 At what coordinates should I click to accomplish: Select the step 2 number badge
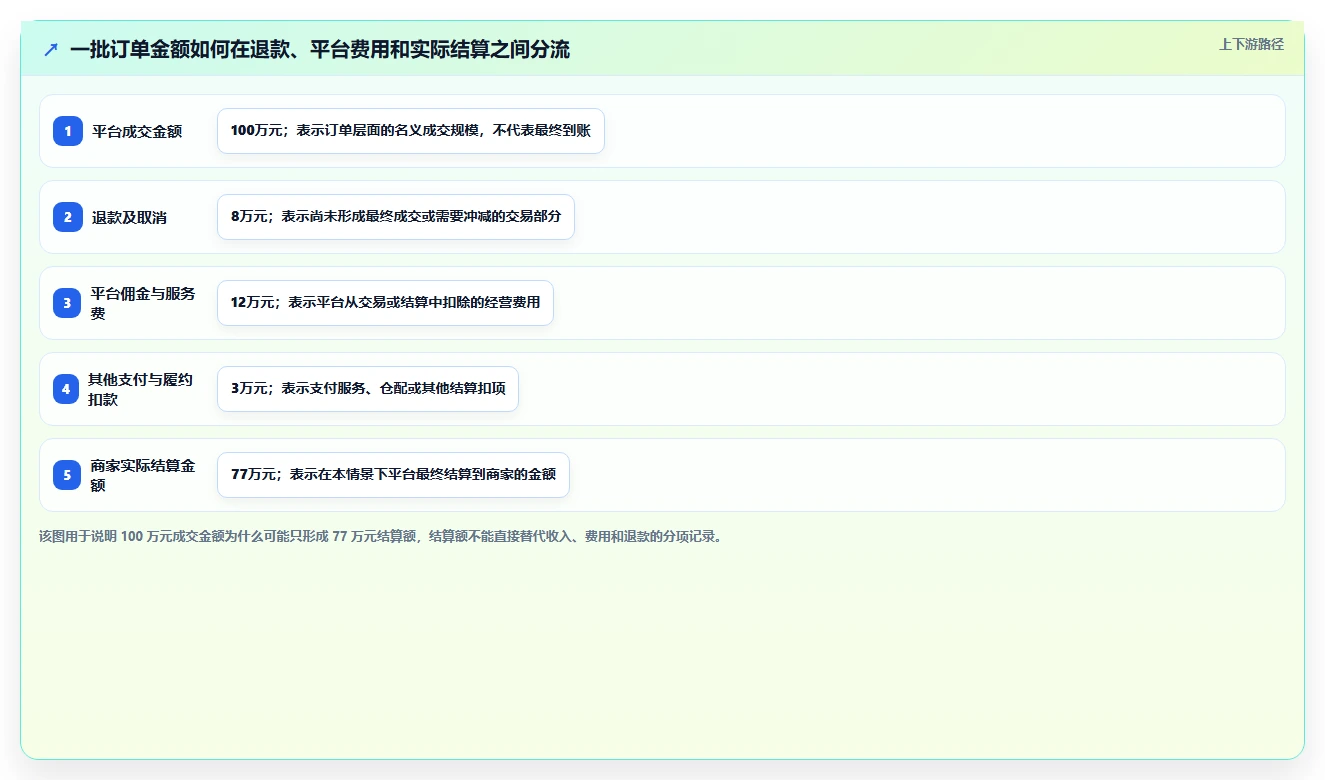coord(68,217)
